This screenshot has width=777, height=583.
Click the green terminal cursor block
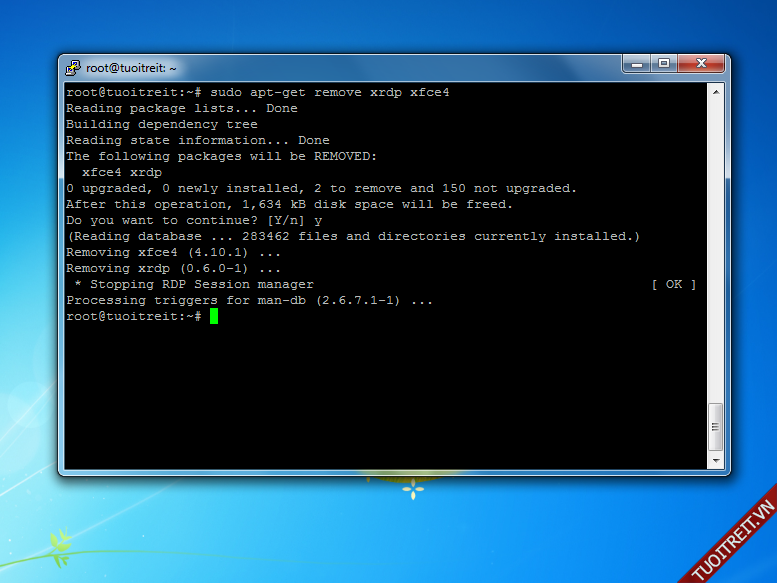pos(214,316)
